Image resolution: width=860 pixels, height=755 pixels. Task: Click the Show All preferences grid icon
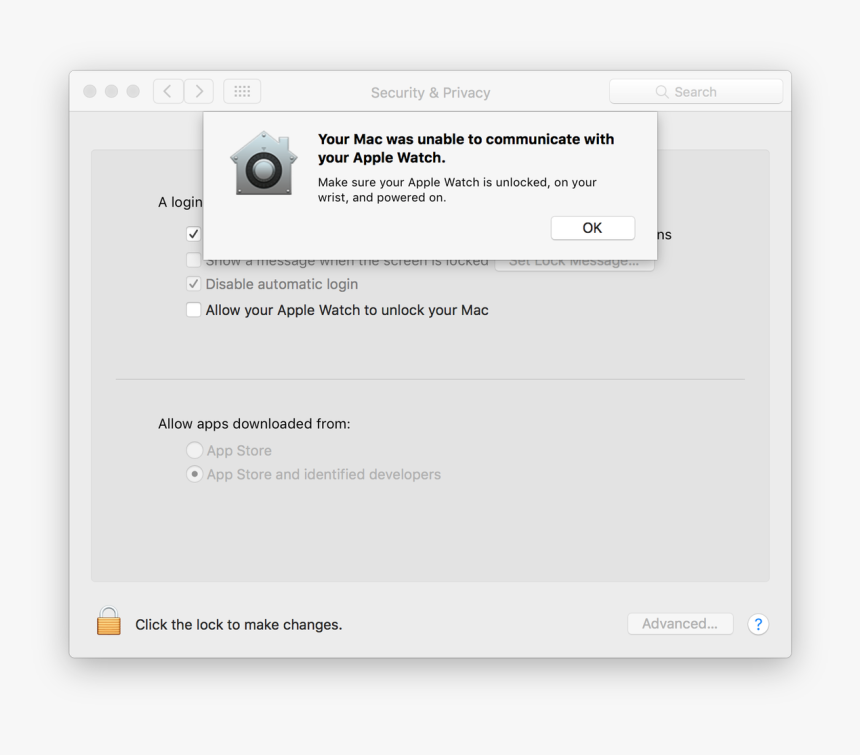241,90
